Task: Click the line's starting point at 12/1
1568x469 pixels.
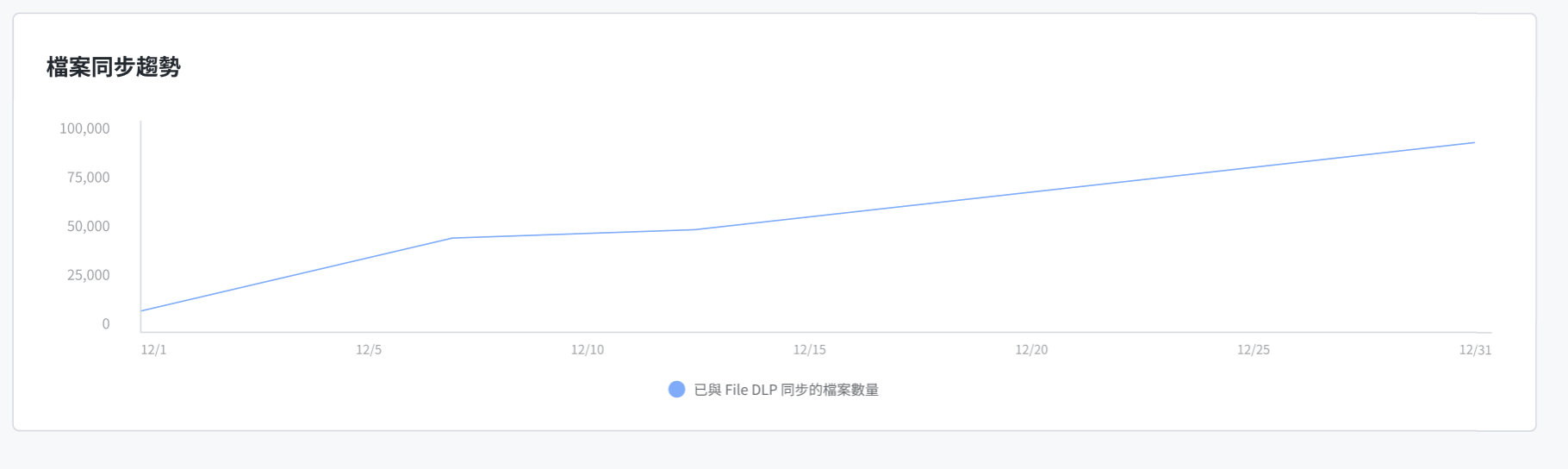Action: 141,311
